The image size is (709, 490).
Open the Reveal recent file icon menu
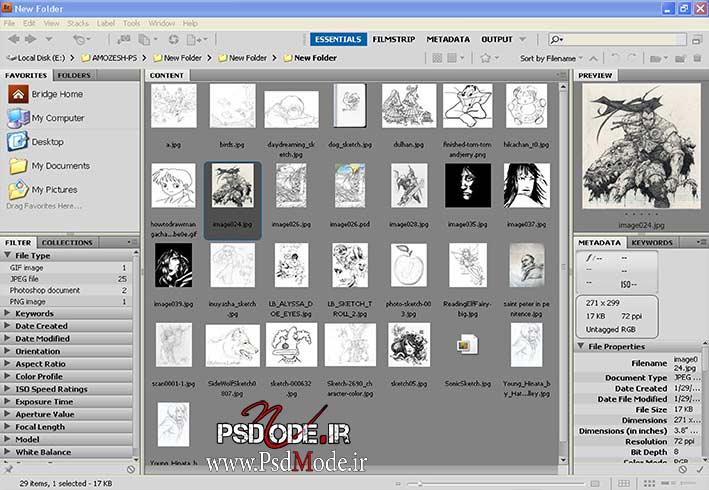point(82,40)
